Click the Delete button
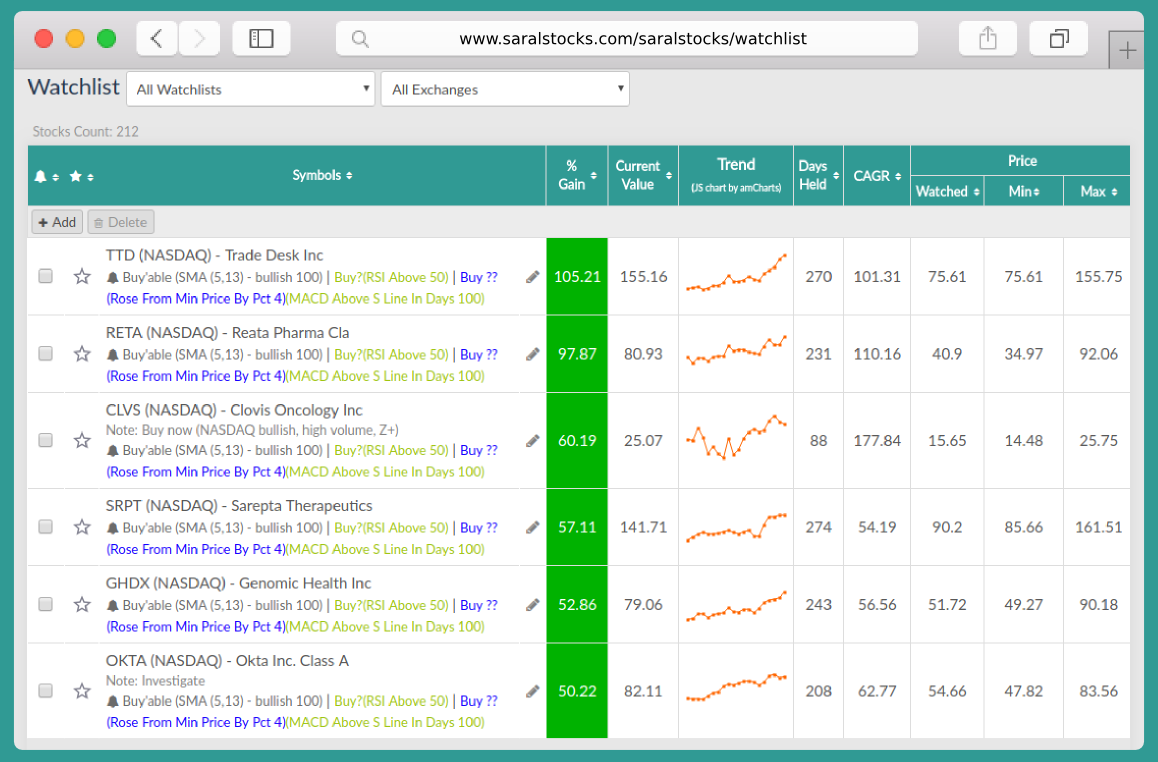This screenshot has width=1158, height=762. pyautogui.click(x=120, y=222)
